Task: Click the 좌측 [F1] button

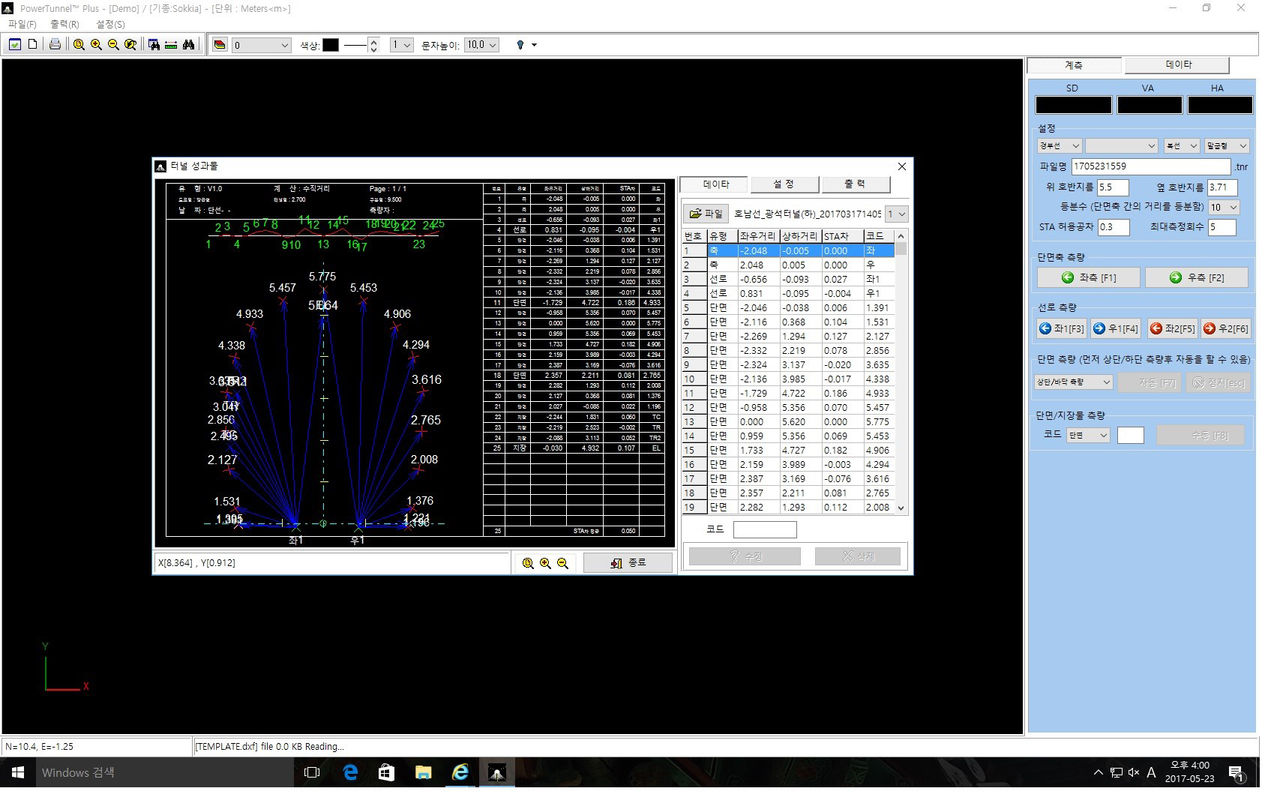Action: tap(1088, 277)
